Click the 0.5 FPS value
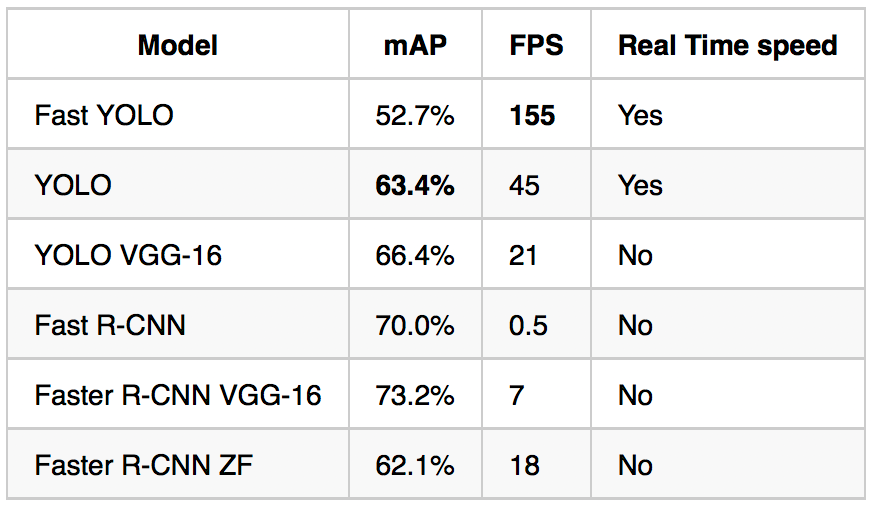The height and width of the screenshot is (508, 874). [528, 325]
